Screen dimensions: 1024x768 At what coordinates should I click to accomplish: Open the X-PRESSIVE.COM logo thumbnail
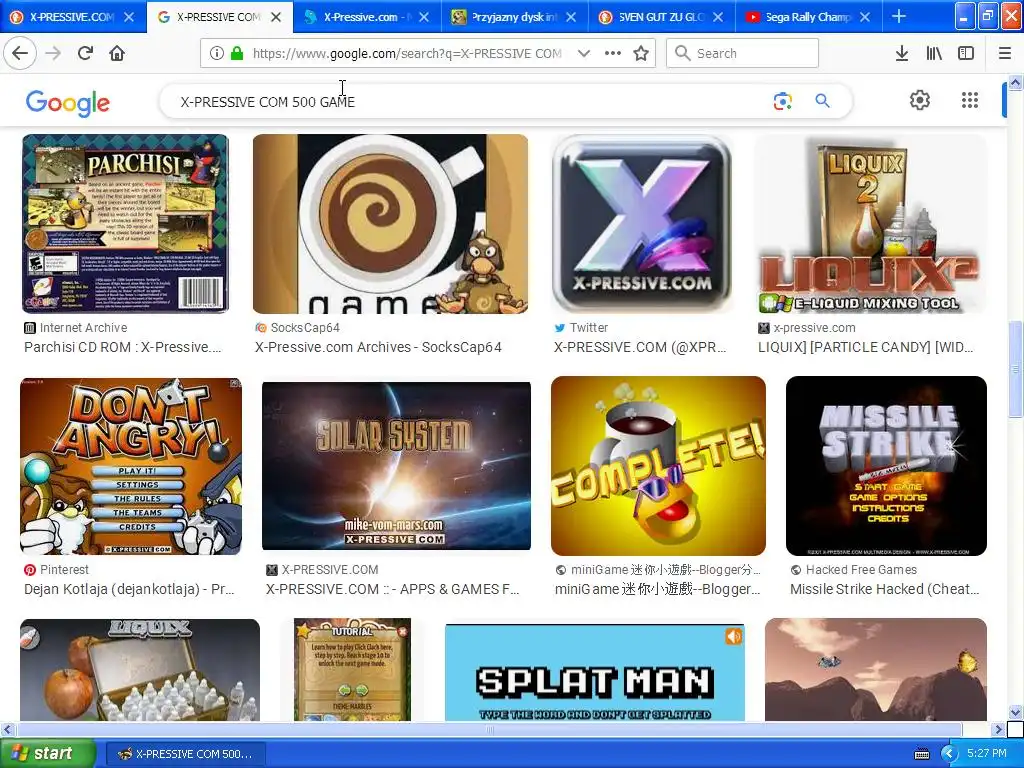click(x=642, y=224)
